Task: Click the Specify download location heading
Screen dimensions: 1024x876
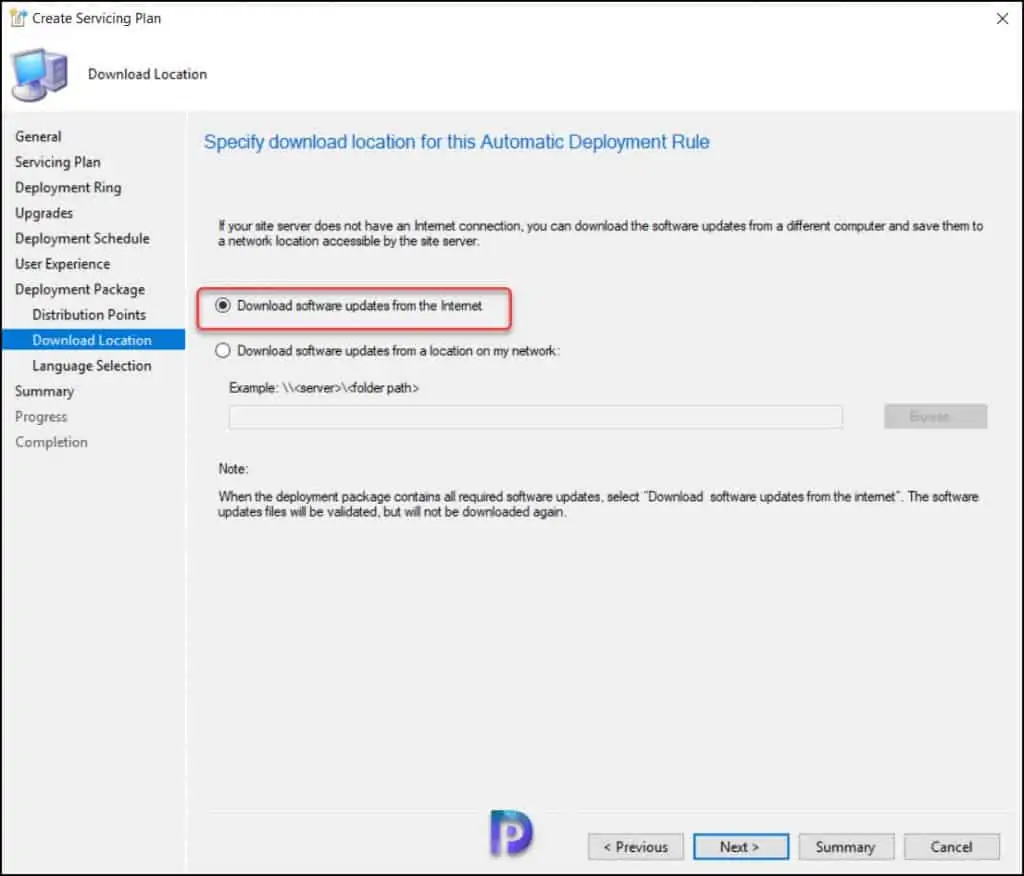Action: [456, 142]
